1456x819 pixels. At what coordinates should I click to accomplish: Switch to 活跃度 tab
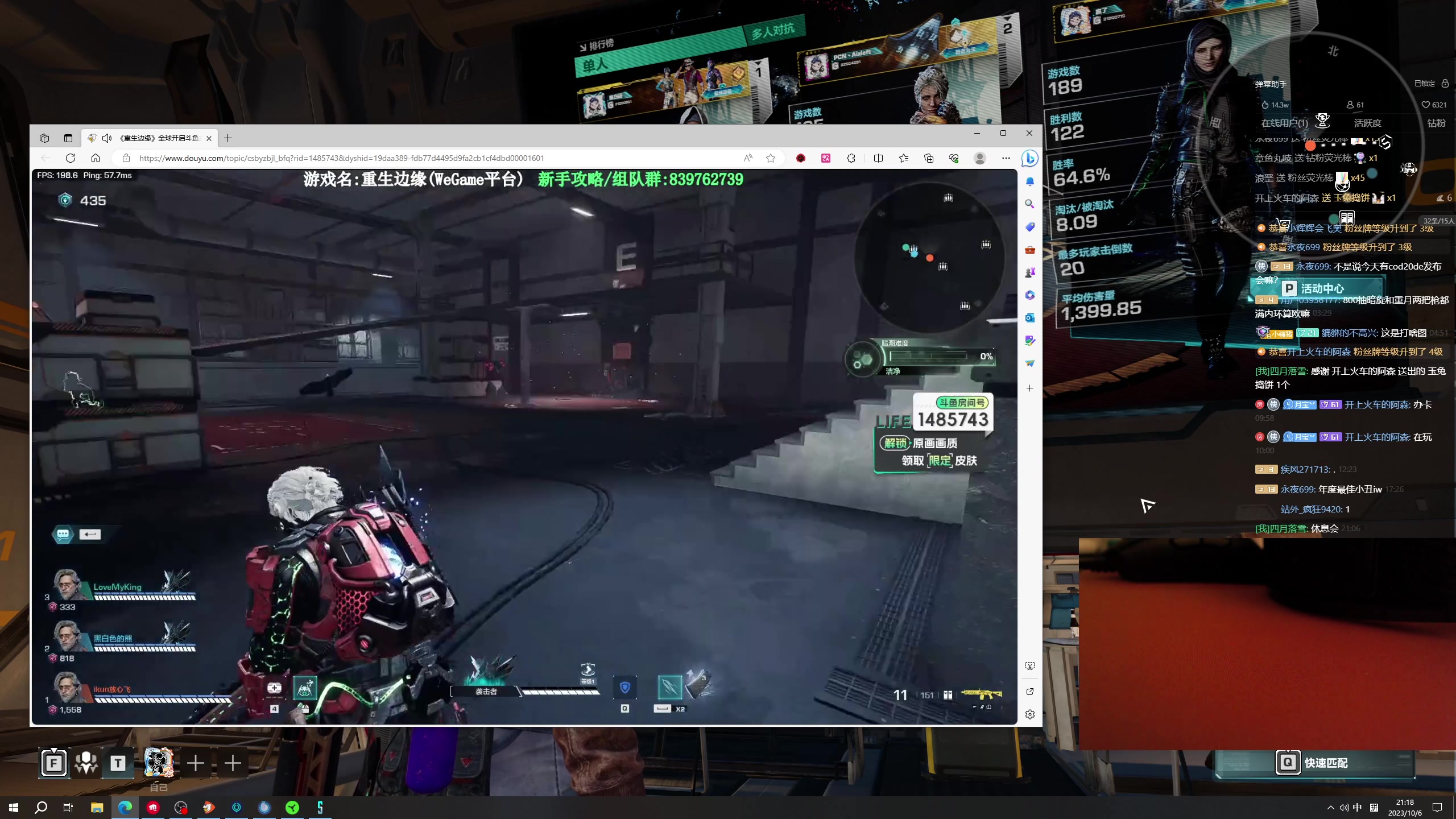point(1367,123)
